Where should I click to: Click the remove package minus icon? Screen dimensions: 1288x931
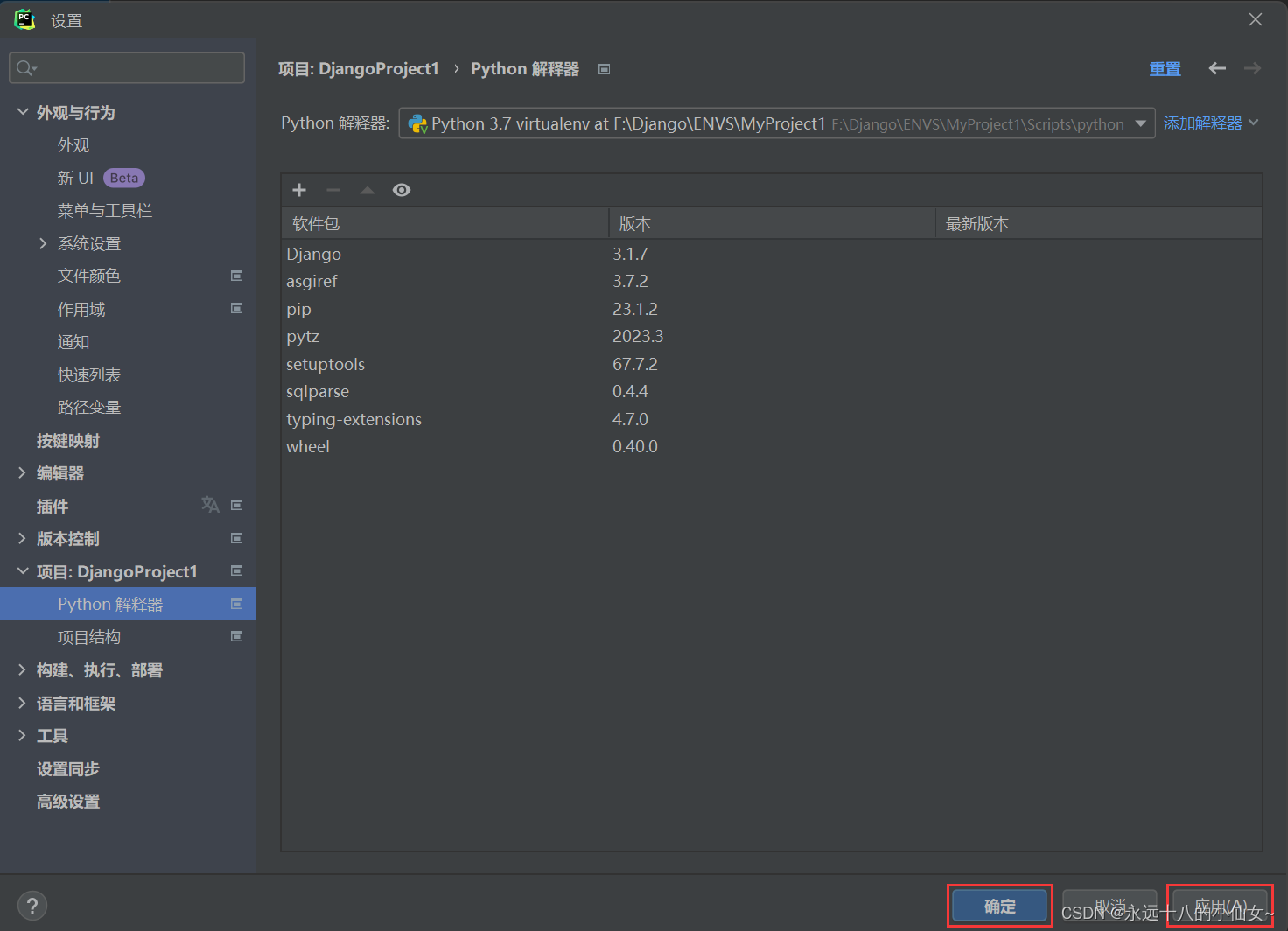[x=333, y=190]
